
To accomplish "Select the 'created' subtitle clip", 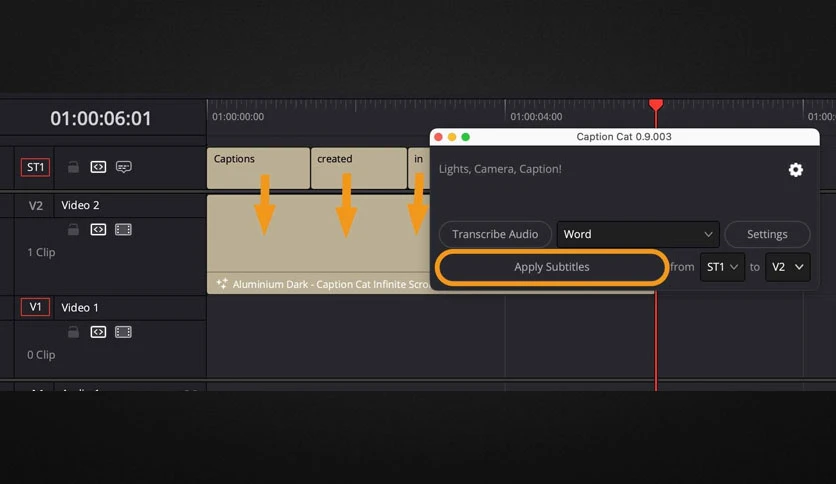I will pyautogui.click(x=359, y=168).
